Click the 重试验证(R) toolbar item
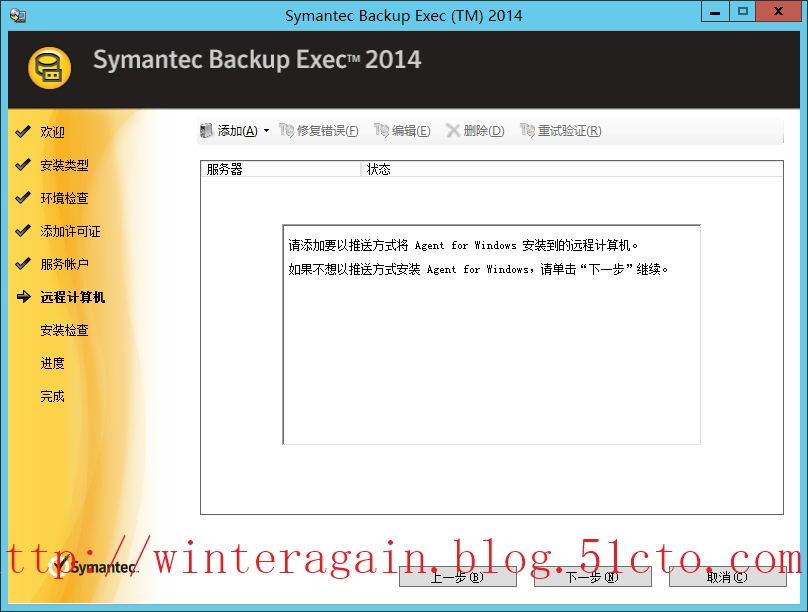 [561, 131]
